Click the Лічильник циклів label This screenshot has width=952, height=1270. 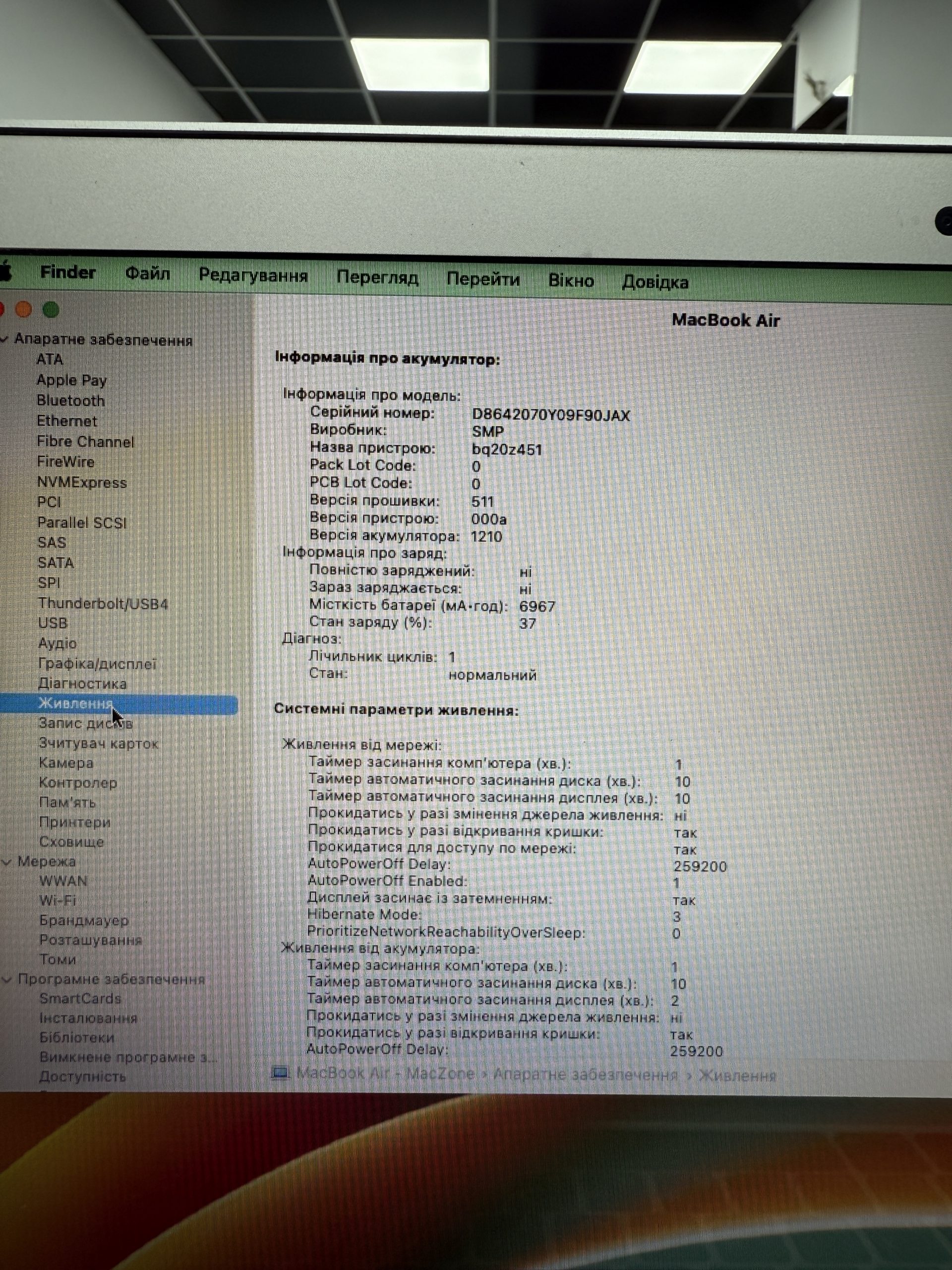(372, 656)
